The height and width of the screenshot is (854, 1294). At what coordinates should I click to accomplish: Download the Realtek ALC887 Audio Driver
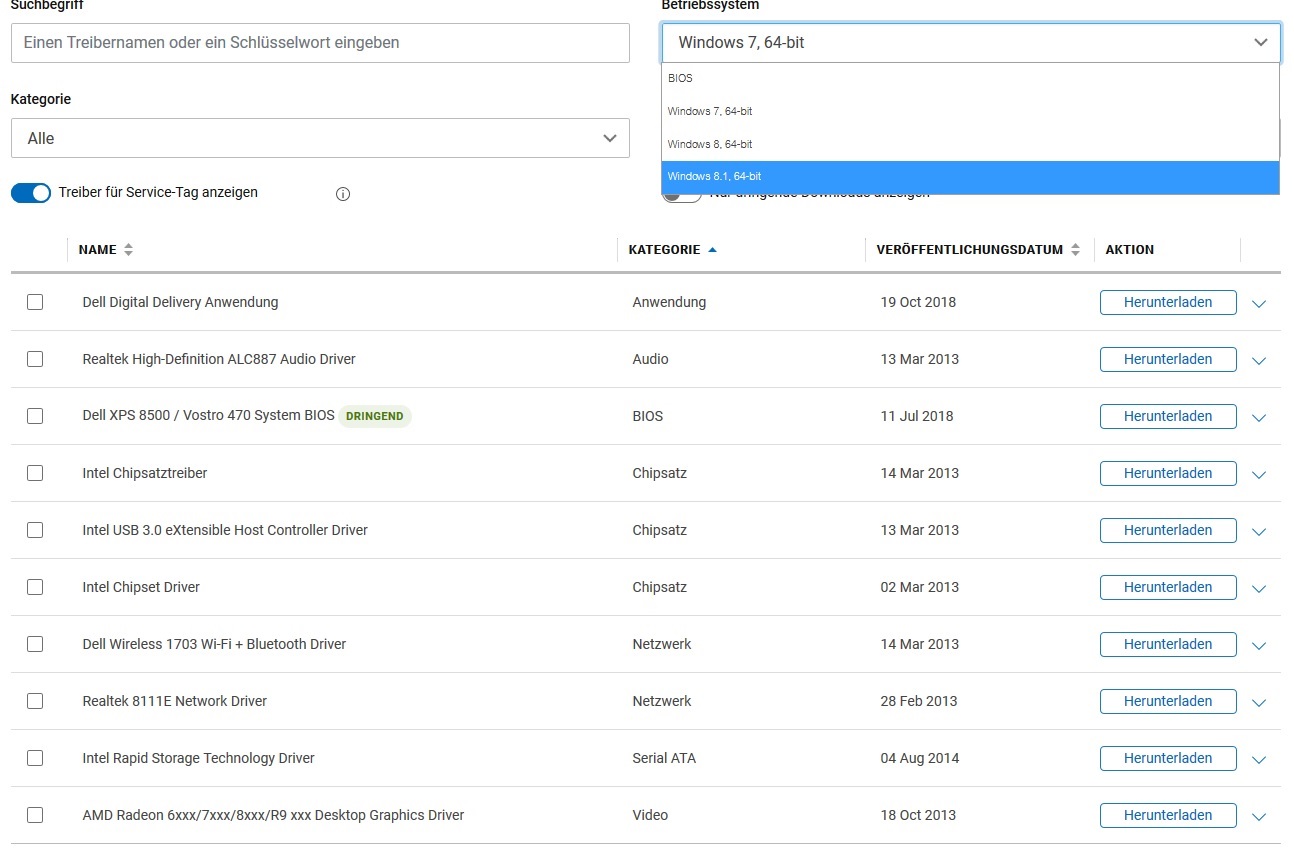click(x=1168, y=359)
